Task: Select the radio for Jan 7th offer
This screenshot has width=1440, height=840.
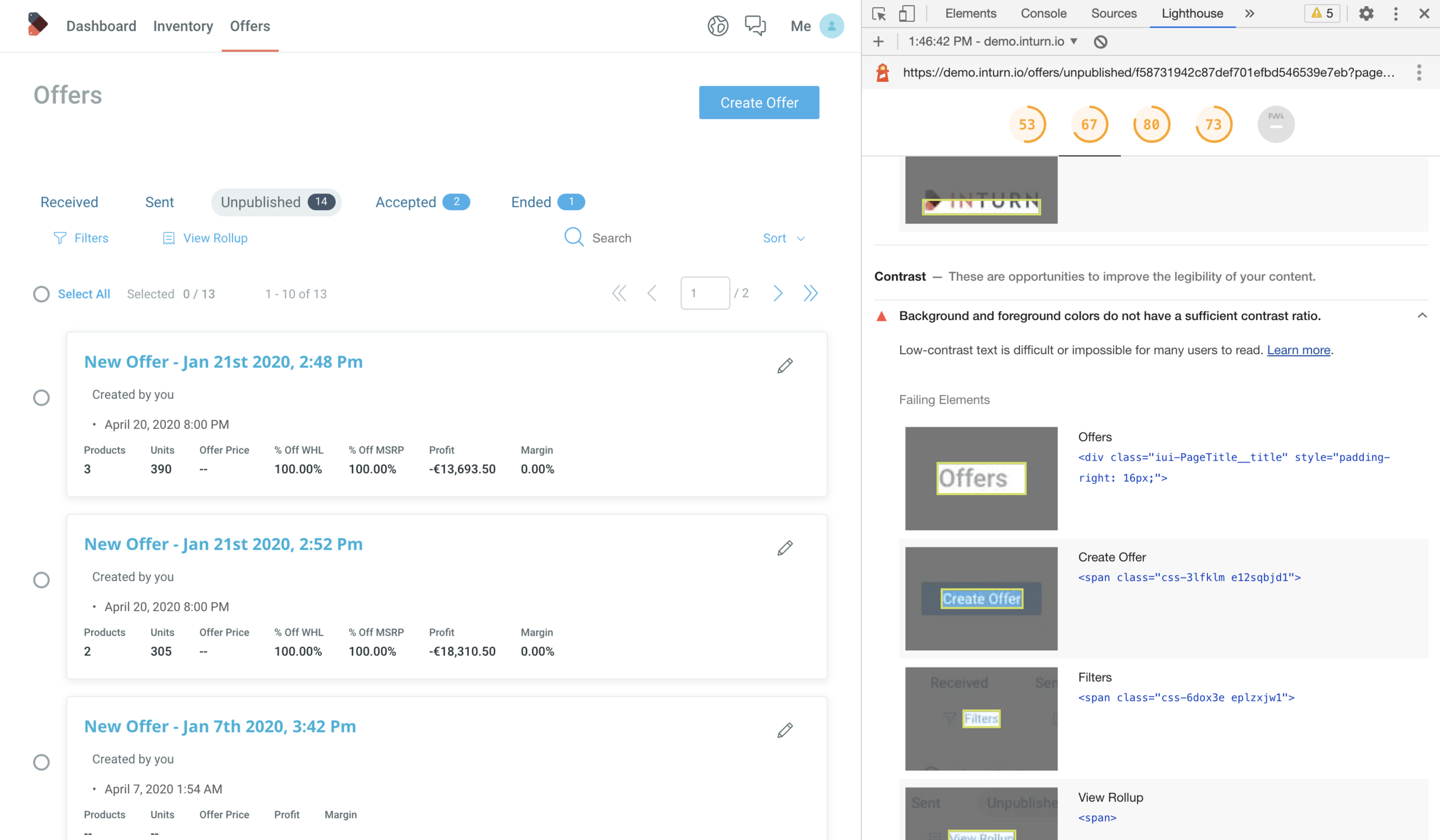Action: (41, 762)
